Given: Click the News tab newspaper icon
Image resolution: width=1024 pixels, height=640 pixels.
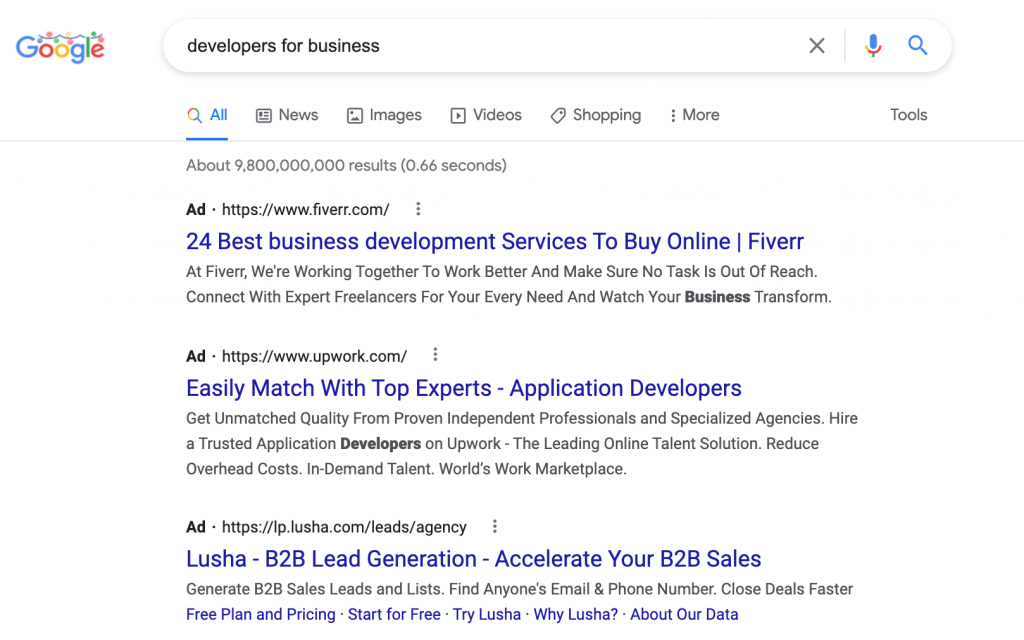Looking at the screenshot, I should tap(263, 116).
